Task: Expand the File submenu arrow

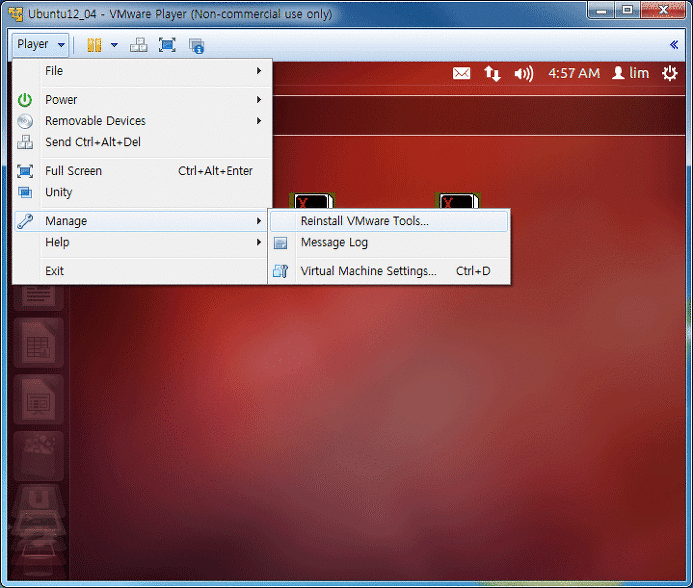Action: coord(259,71)
